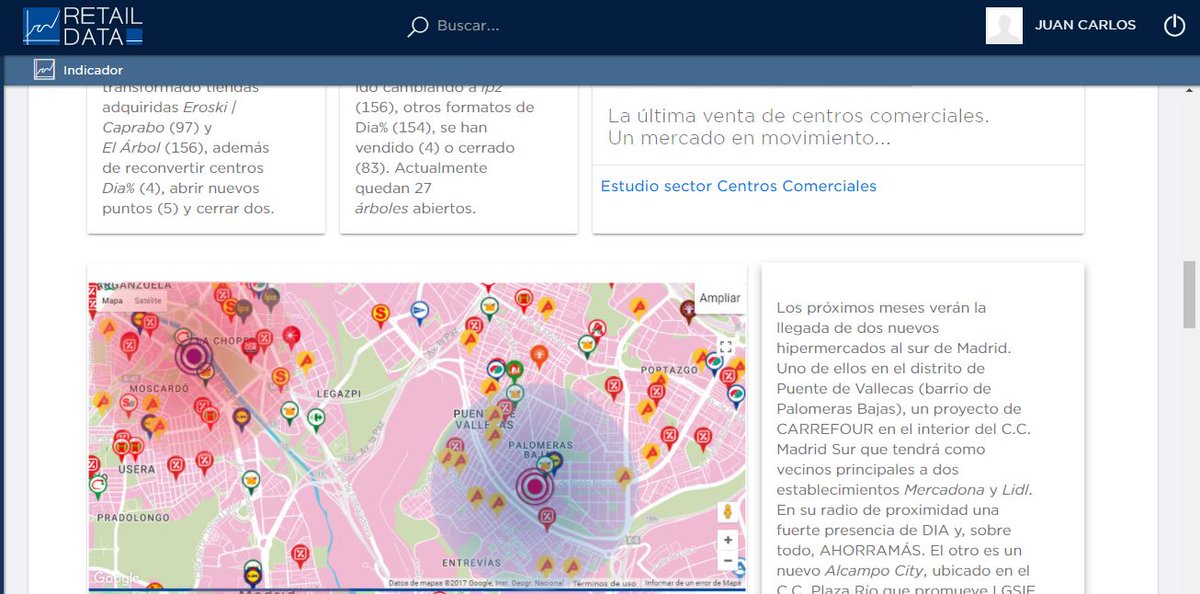Select the blue flag marker at map top

[420, 312]
